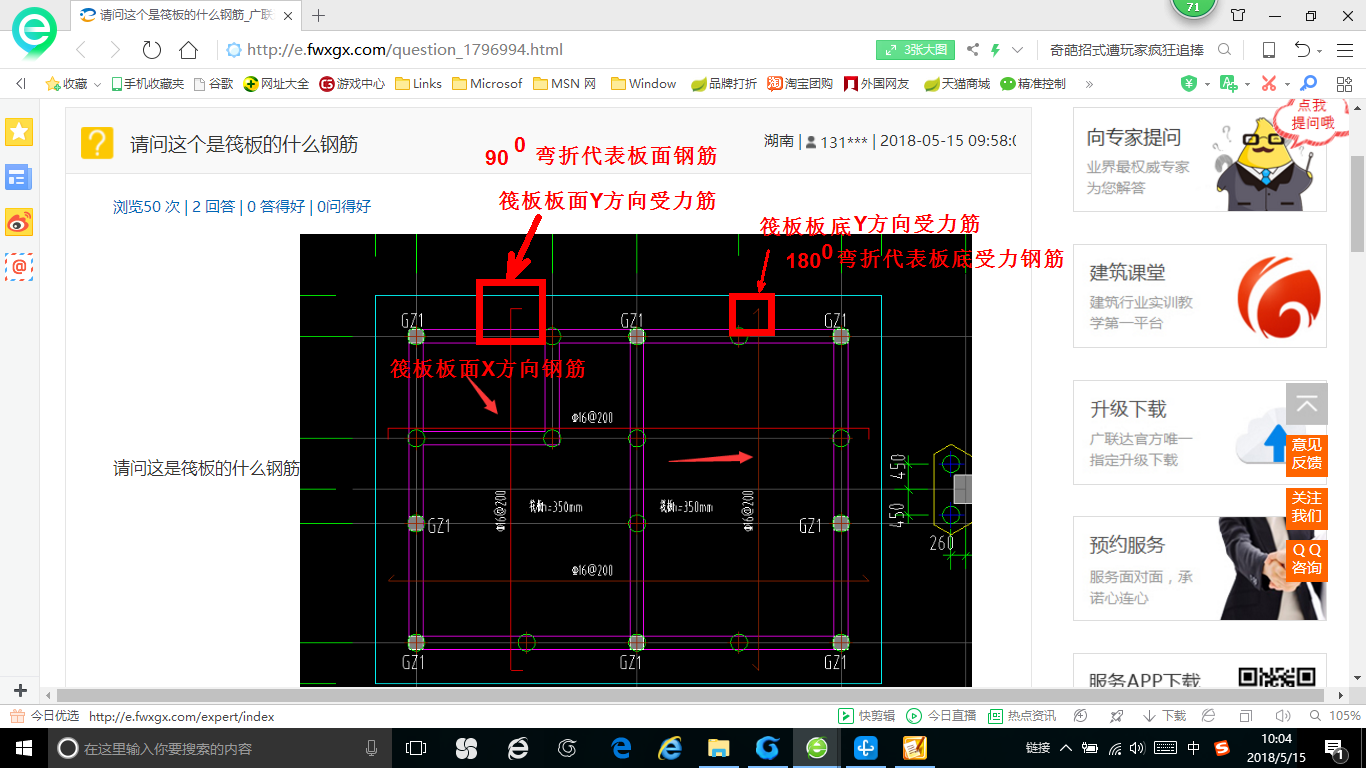The height and width of the screenshot is (768, 1366).
Task: Open dropdown next to undo arrow
Action: 1321,51
